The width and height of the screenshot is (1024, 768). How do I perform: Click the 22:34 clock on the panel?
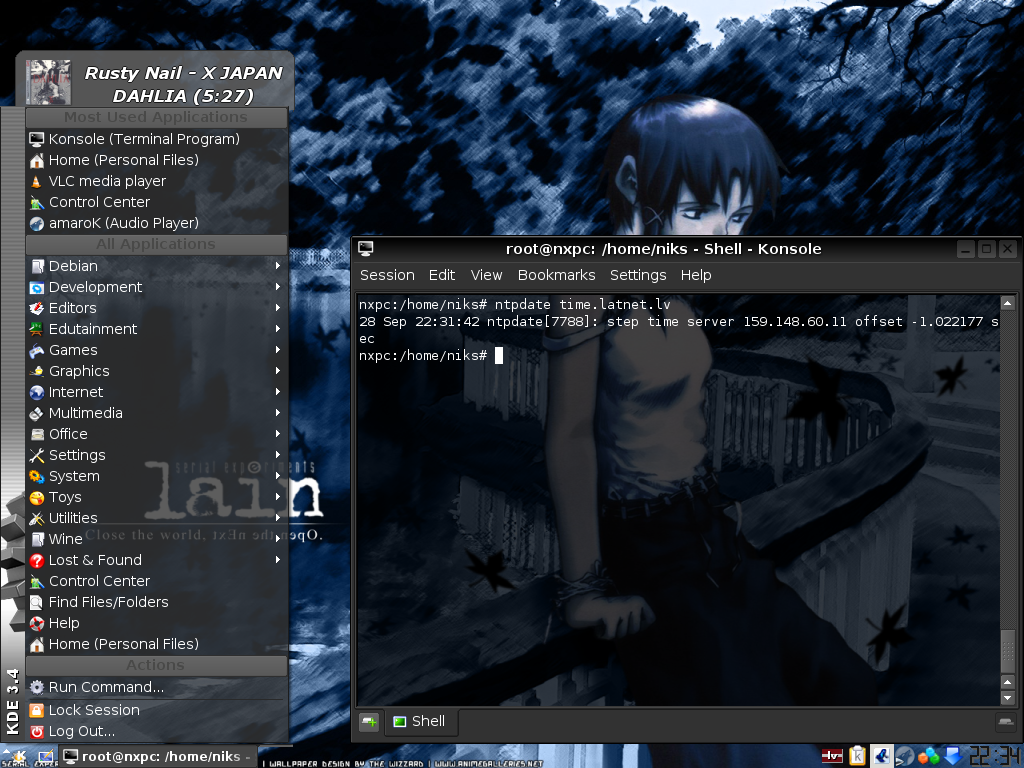[995, 756]
